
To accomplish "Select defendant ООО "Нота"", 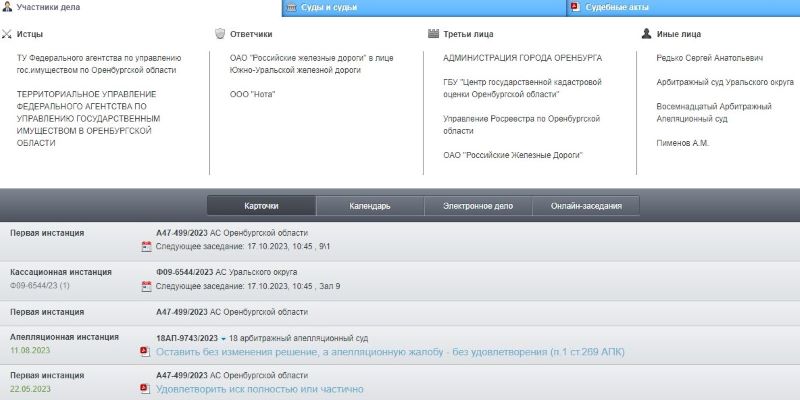I will click(x=252, y=94).
